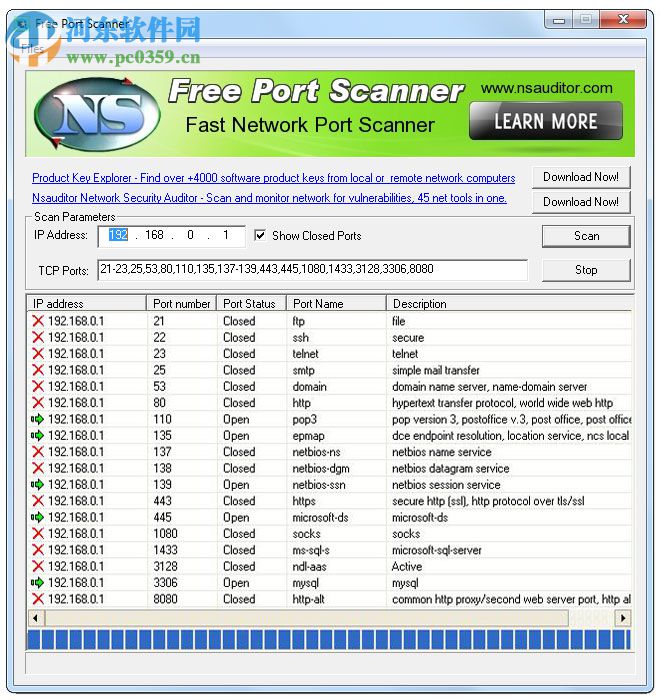Viewport: 660px width, 700px height.
Task: Sort by the Description column header
Action: [509, 304]
